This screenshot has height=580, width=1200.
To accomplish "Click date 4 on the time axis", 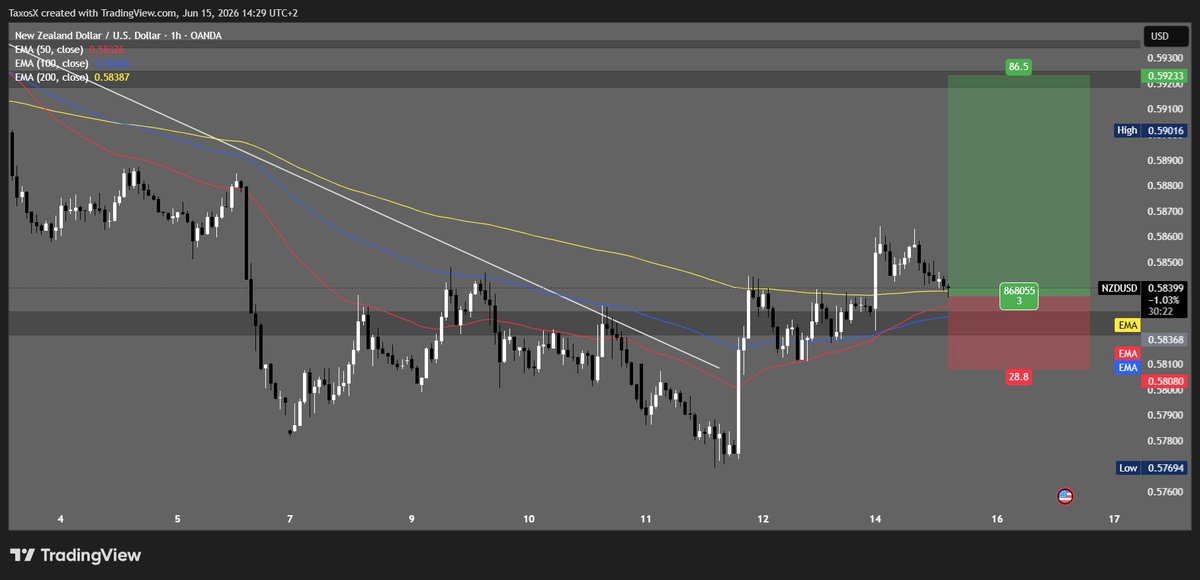I will tap(61, 519).
